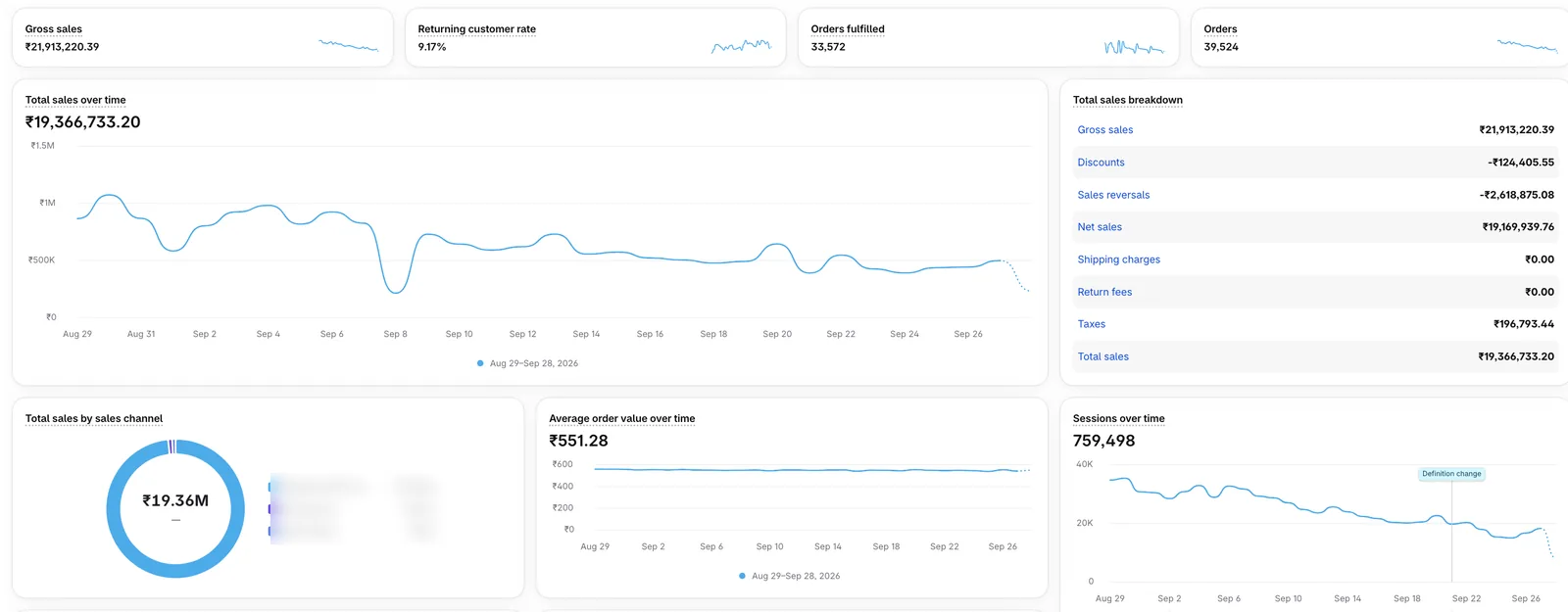
Task: Click the Sep 20 label on total sales chart
Action: [777, 334]
